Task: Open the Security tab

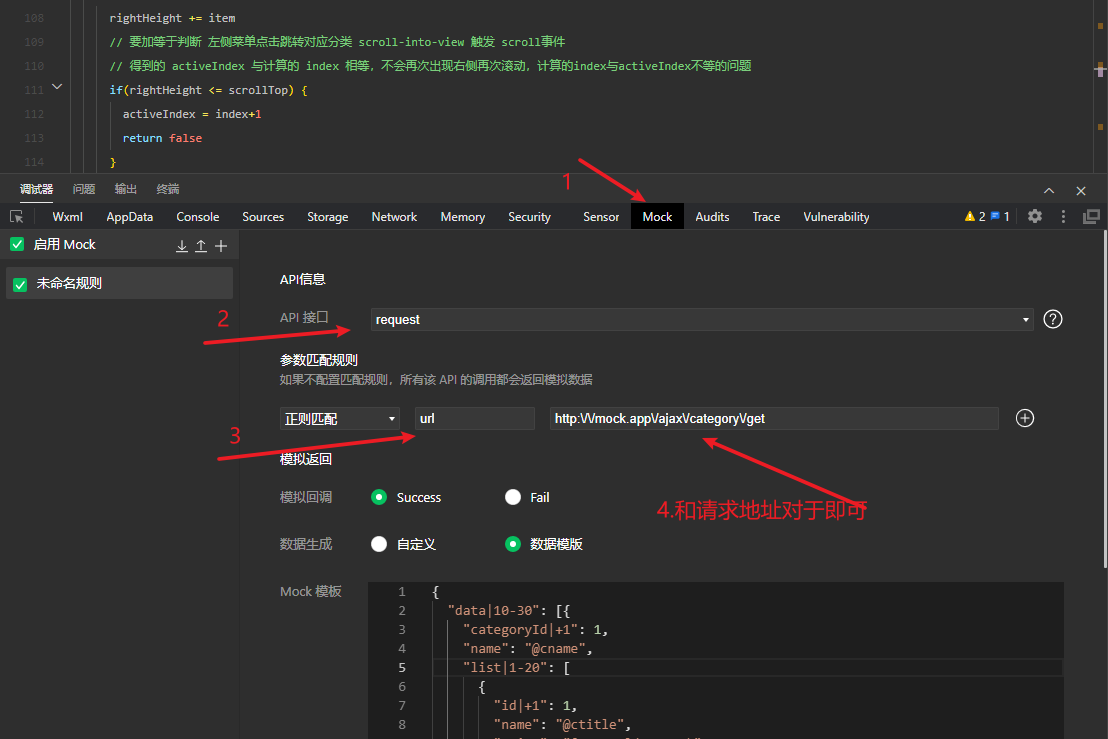Action: coord(529,217)
